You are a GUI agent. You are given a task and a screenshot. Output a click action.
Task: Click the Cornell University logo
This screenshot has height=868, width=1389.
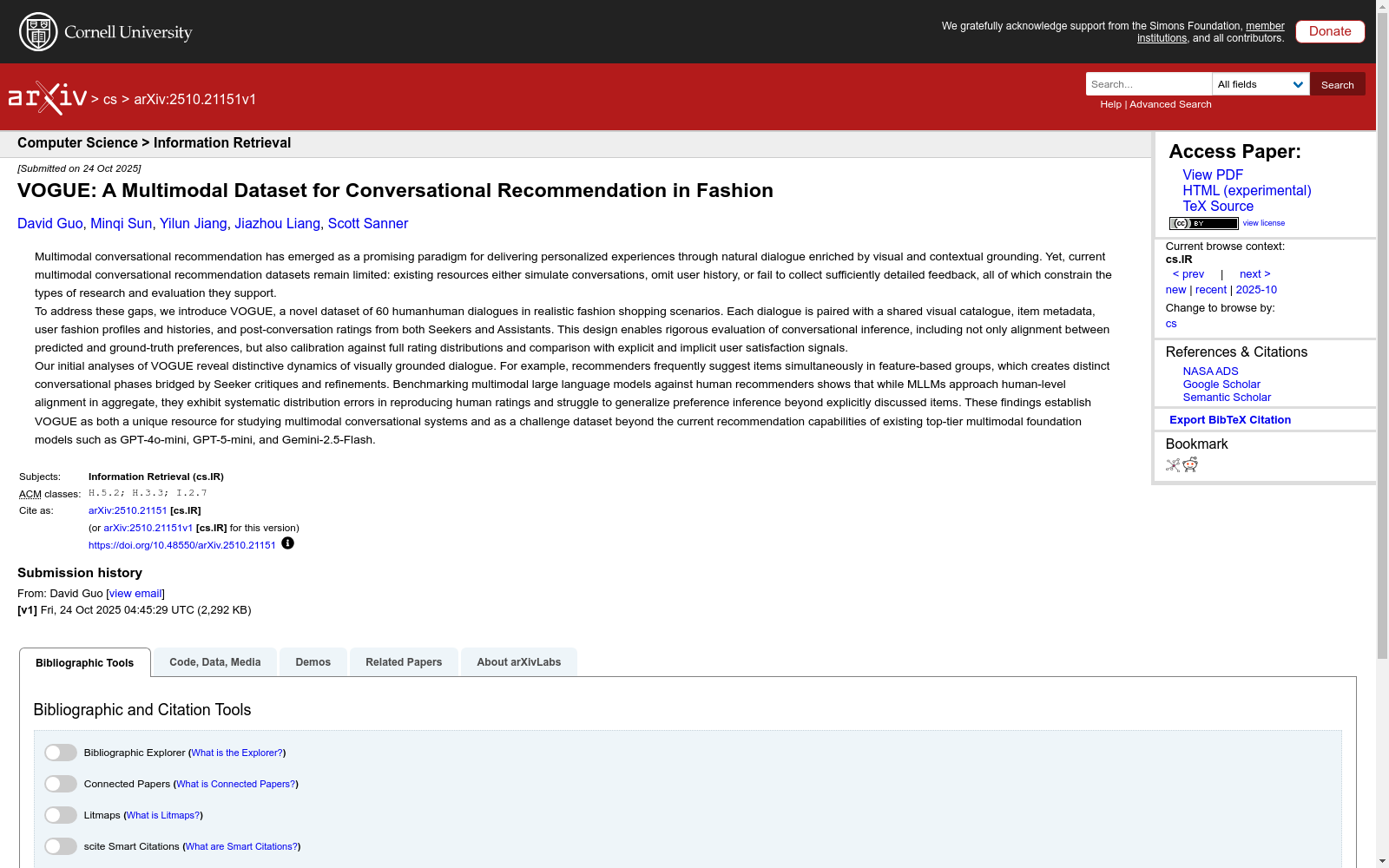click(106, 32)
